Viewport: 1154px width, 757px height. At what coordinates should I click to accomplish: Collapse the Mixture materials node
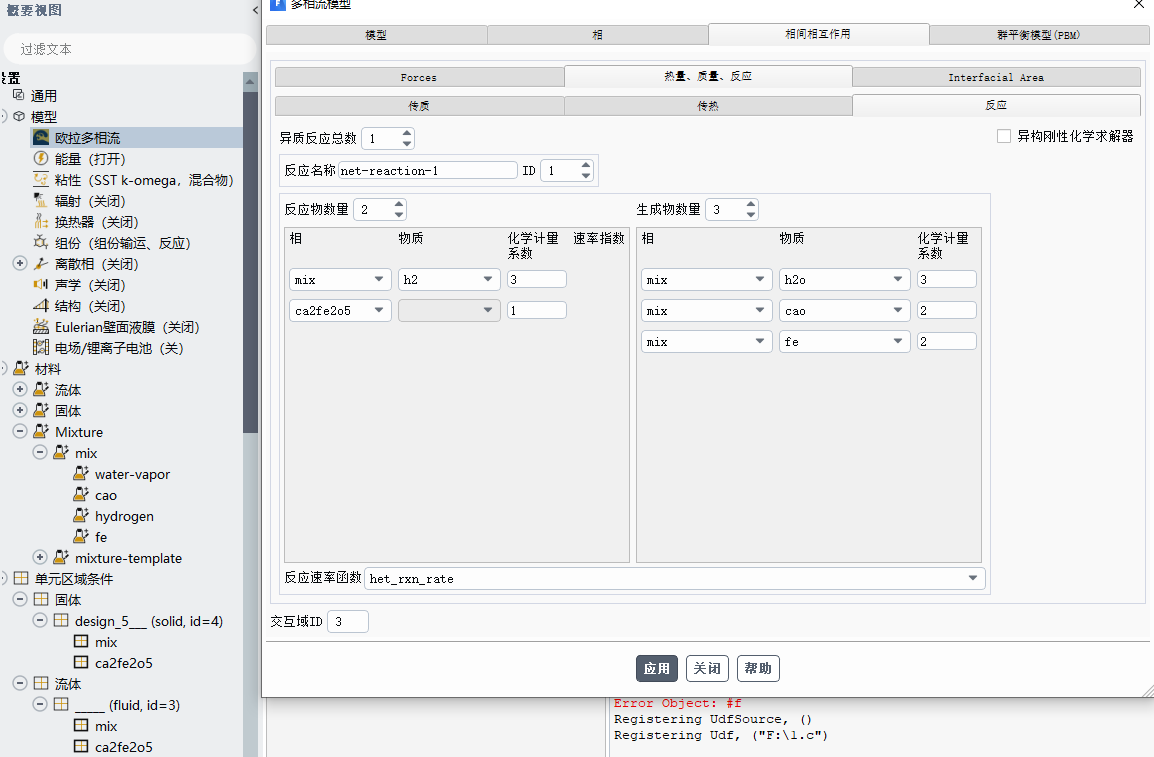20,432
